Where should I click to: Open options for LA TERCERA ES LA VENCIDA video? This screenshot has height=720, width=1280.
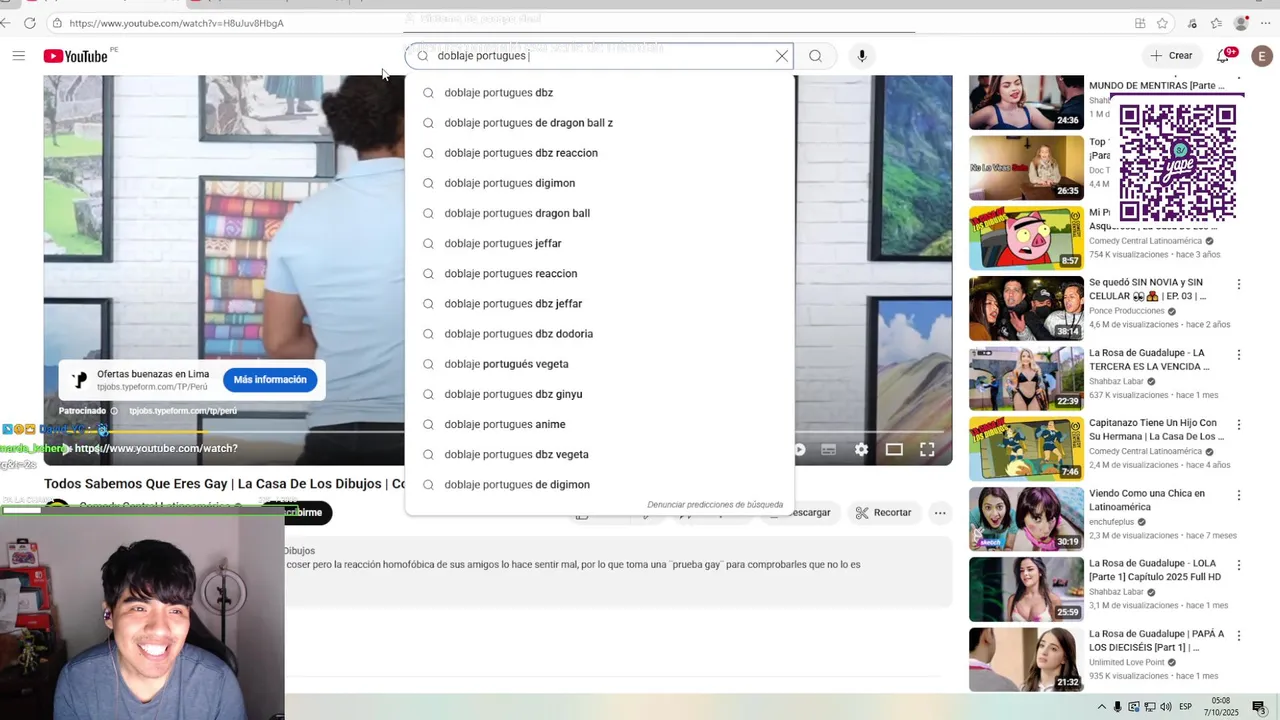coord(1239,354)
